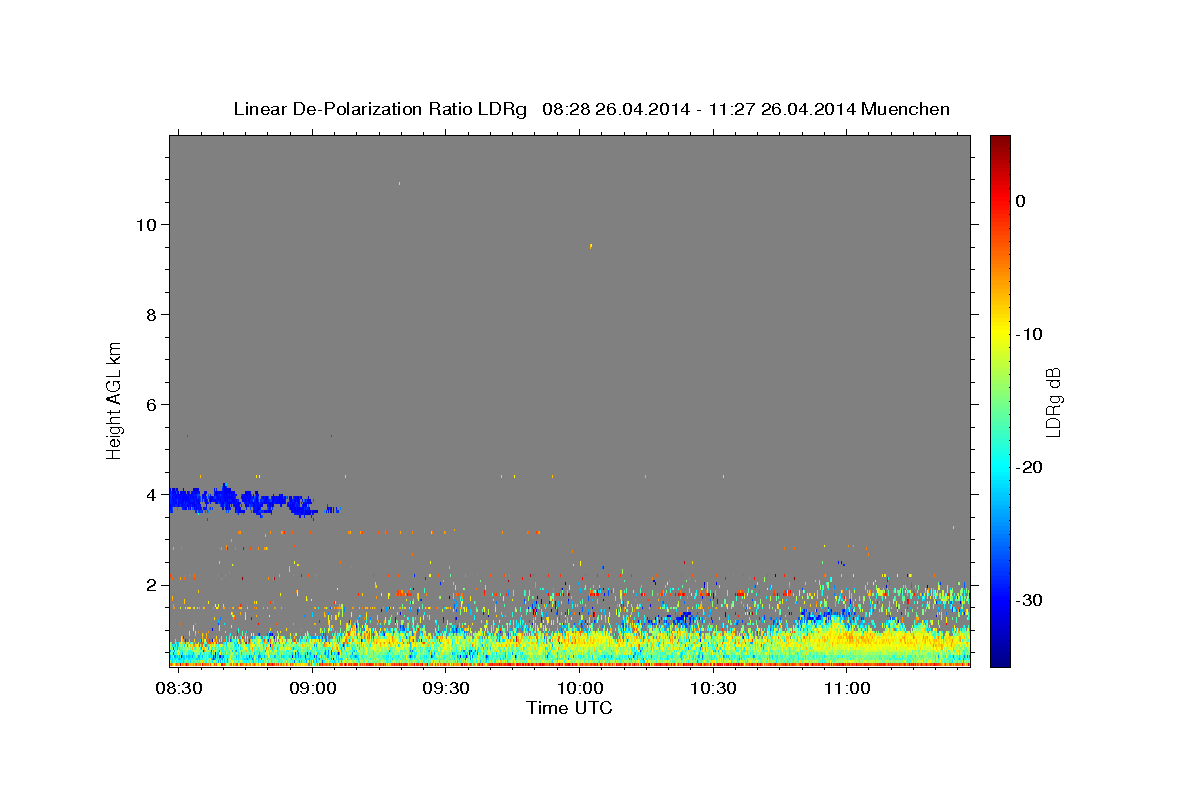This screenshot has width=1200, height=800.
Task: Click the colorbar value -10
Action: pyautogui.click(x=1029, y=334)
